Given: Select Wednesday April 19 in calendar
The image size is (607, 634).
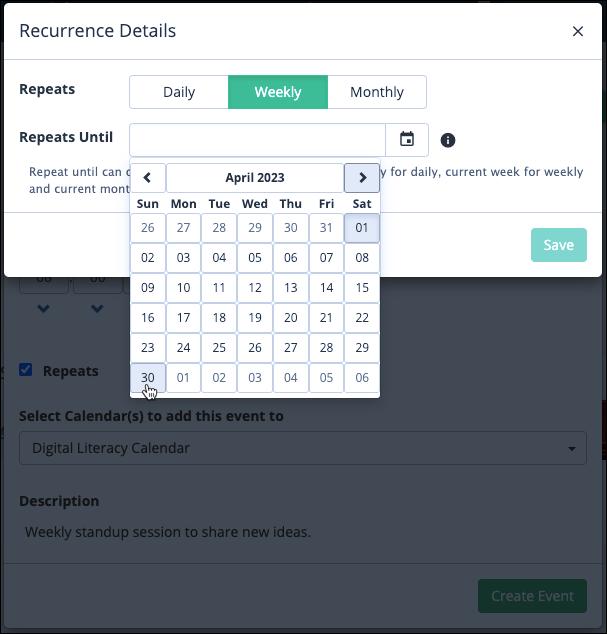Looking at the screenshot, I should tap(255, 317).
